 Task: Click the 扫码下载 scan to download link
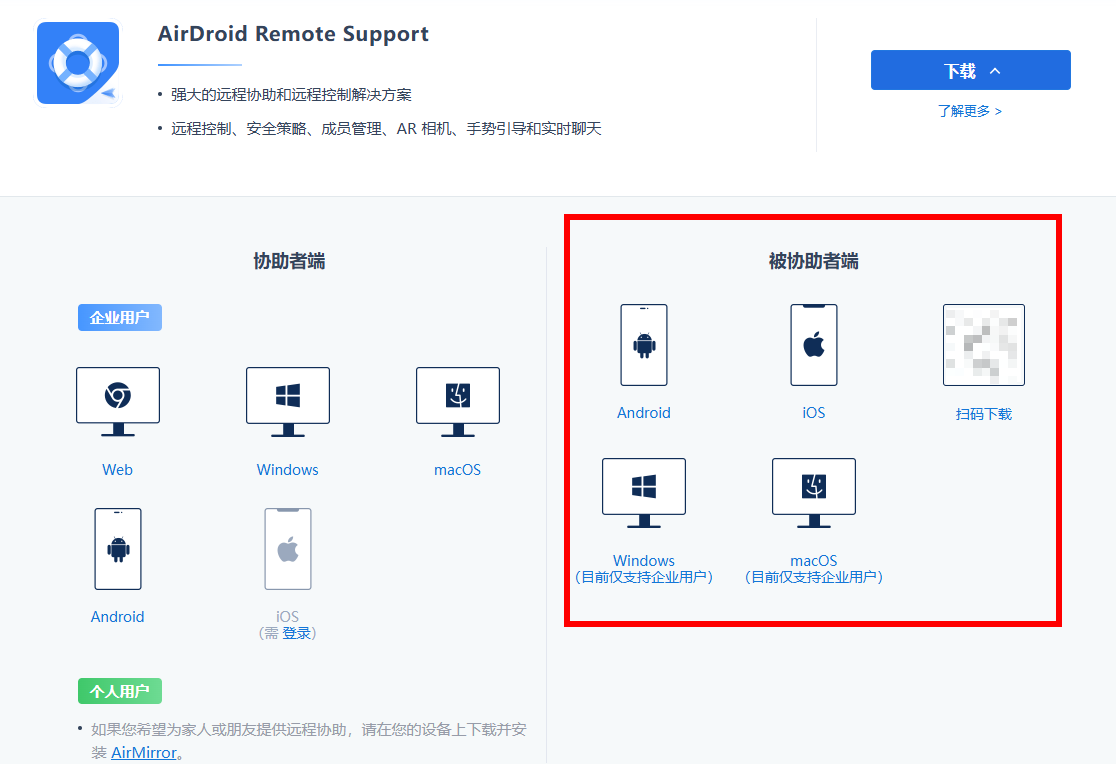(x=984, y=414)
